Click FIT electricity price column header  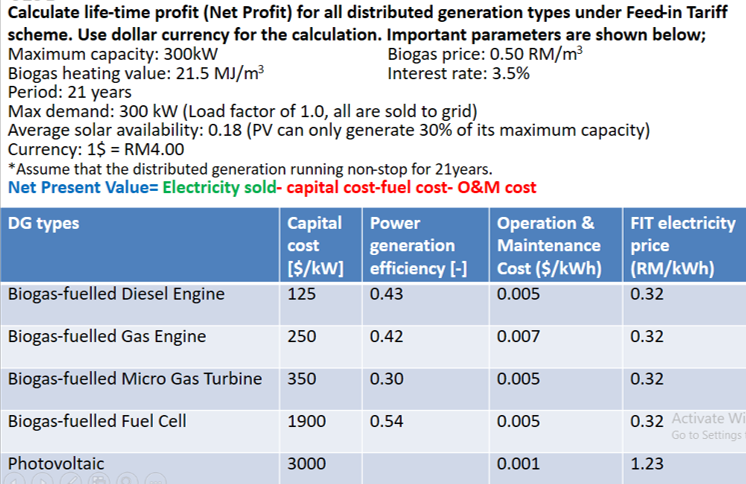[685, 245]
